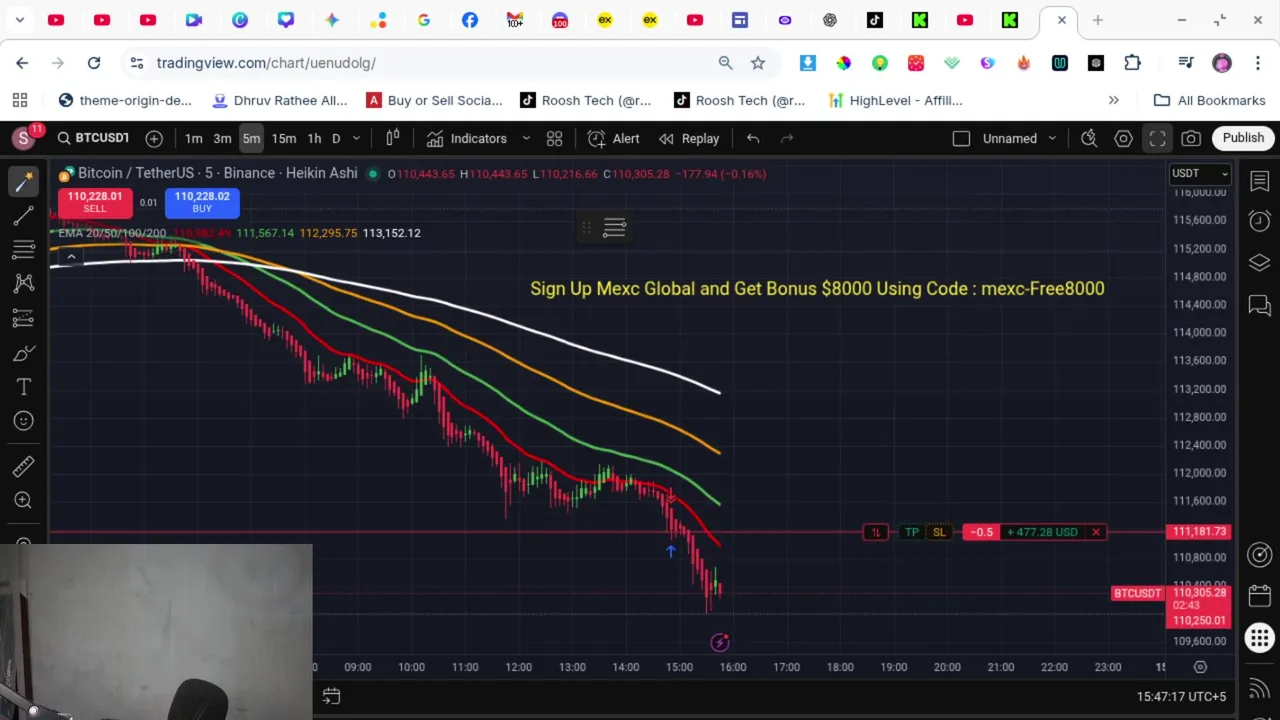Toggle TP on the position line
The height and width of the screenshot is (720, 1280).
tap(911, 532)
